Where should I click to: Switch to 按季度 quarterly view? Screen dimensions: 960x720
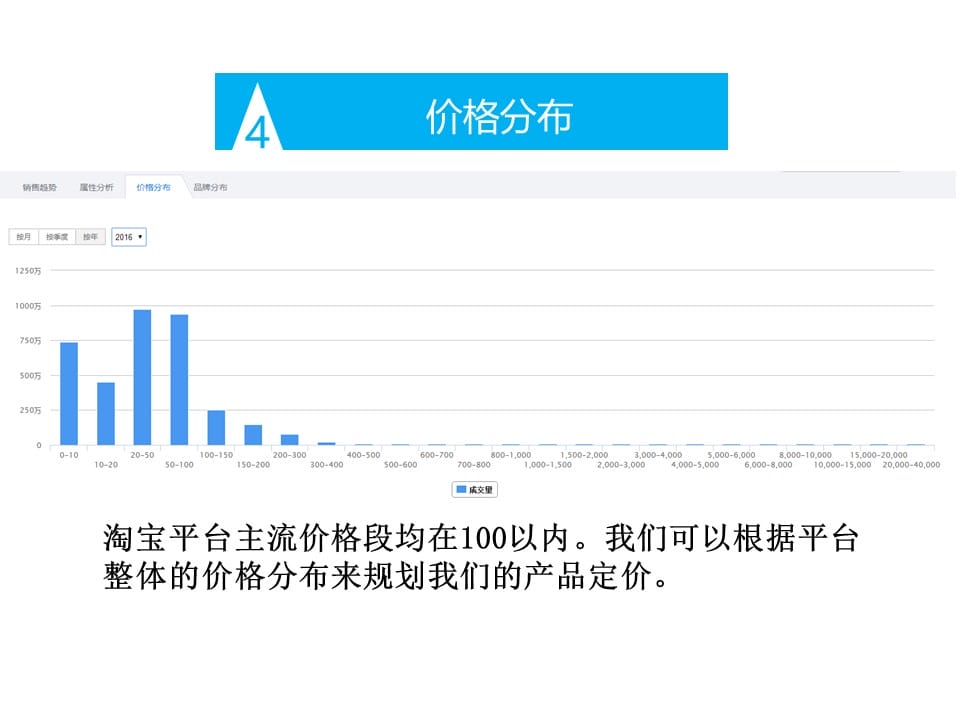[57, 237]
